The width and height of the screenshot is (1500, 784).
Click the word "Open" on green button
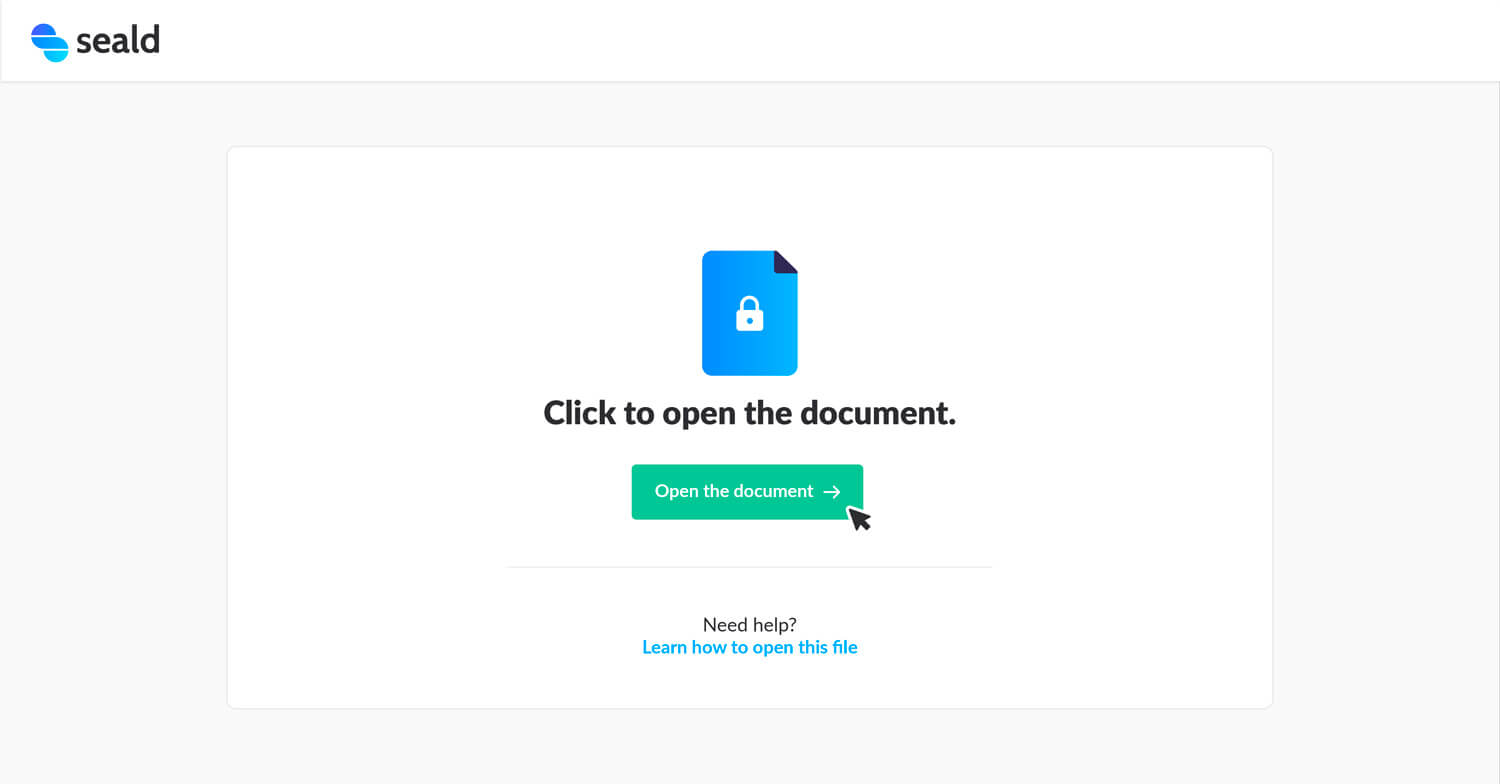tap(677, 492)
